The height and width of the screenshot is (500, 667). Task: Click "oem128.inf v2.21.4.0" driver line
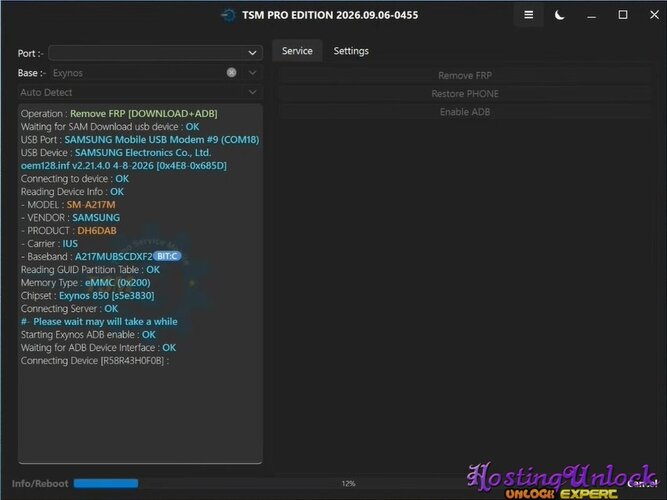pos(124,166)
